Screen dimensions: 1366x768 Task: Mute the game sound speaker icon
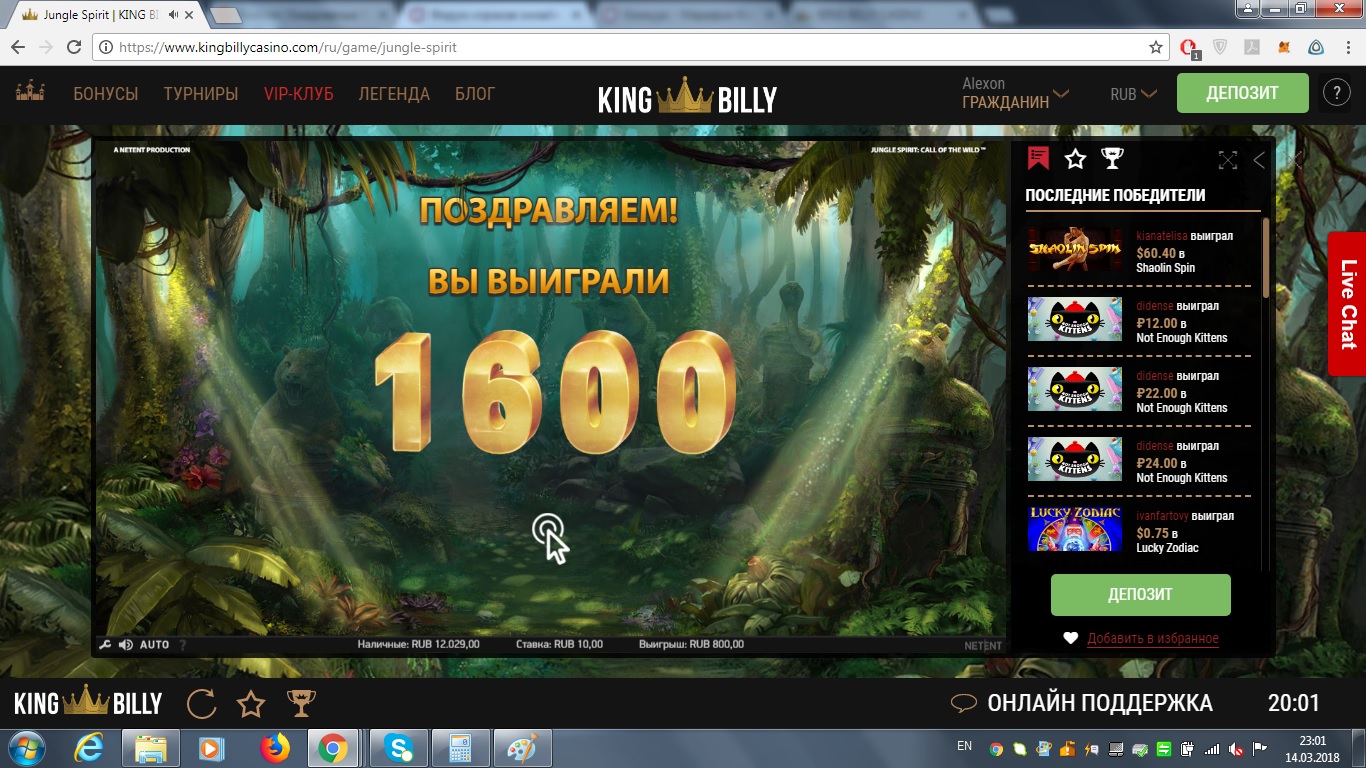[x=126, y=645]
